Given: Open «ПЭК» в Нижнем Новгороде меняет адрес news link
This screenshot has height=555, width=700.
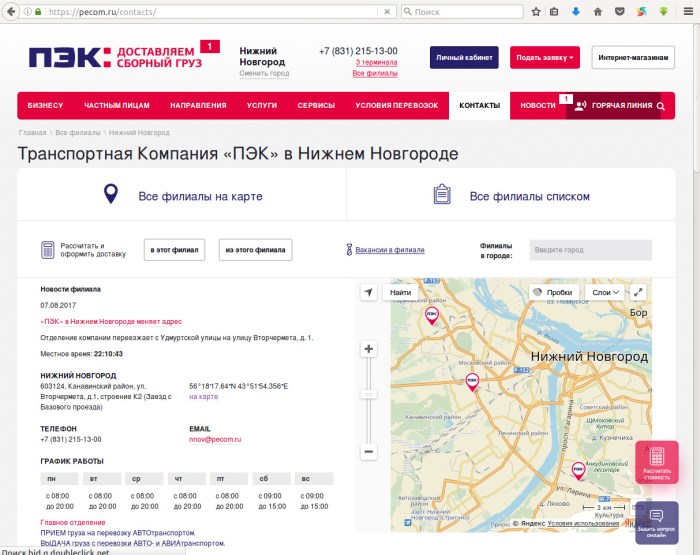Looking at the screenshot, I should coord(111,321).
